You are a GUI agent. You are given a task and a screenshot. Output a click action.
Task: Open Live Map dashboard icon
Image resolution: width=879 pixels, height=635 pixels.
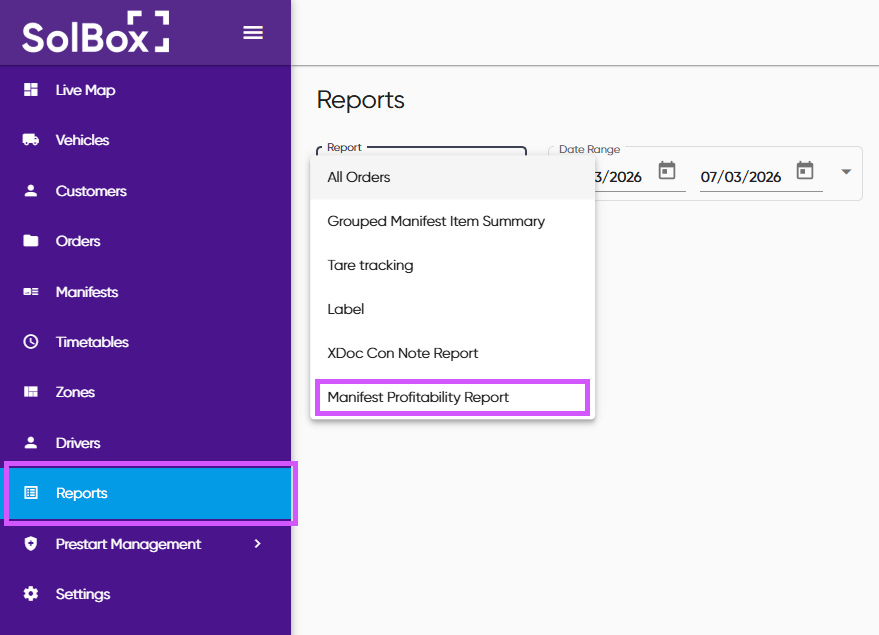[31, 90]
